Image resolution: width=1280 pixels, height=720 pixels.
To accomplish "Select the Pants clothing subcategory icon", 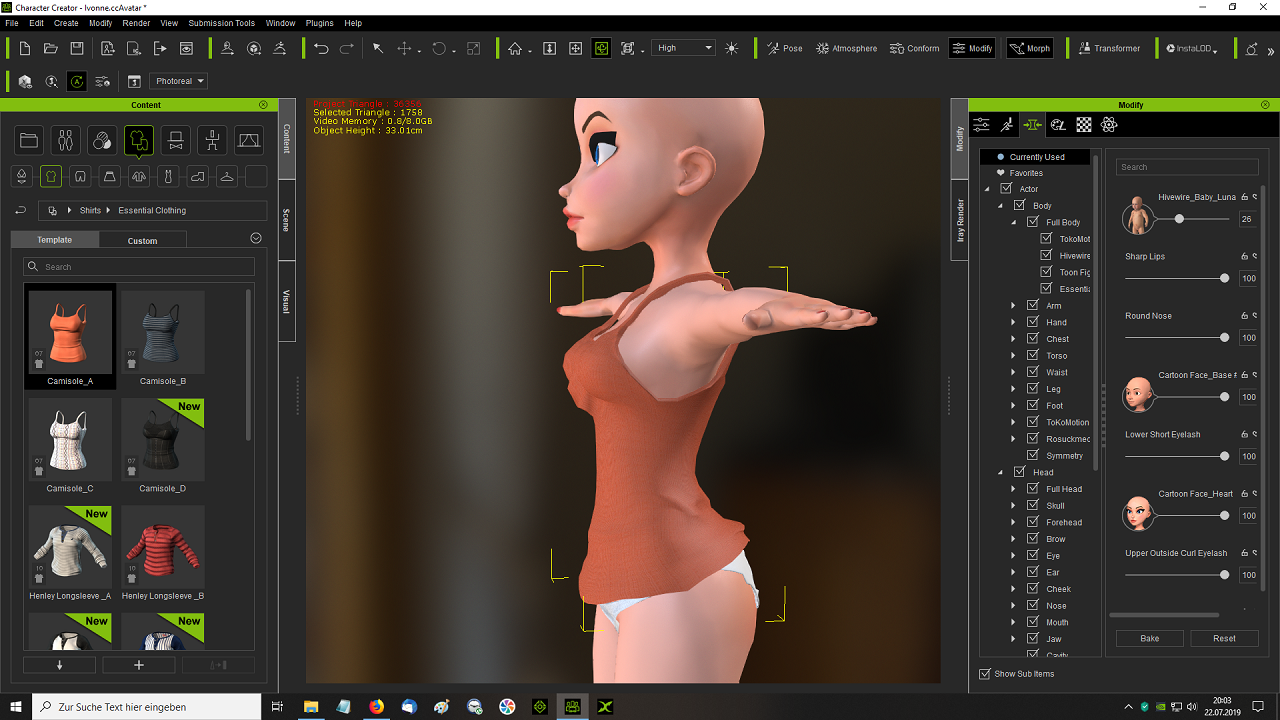I will pyautogui.click(x=81, y=177).
